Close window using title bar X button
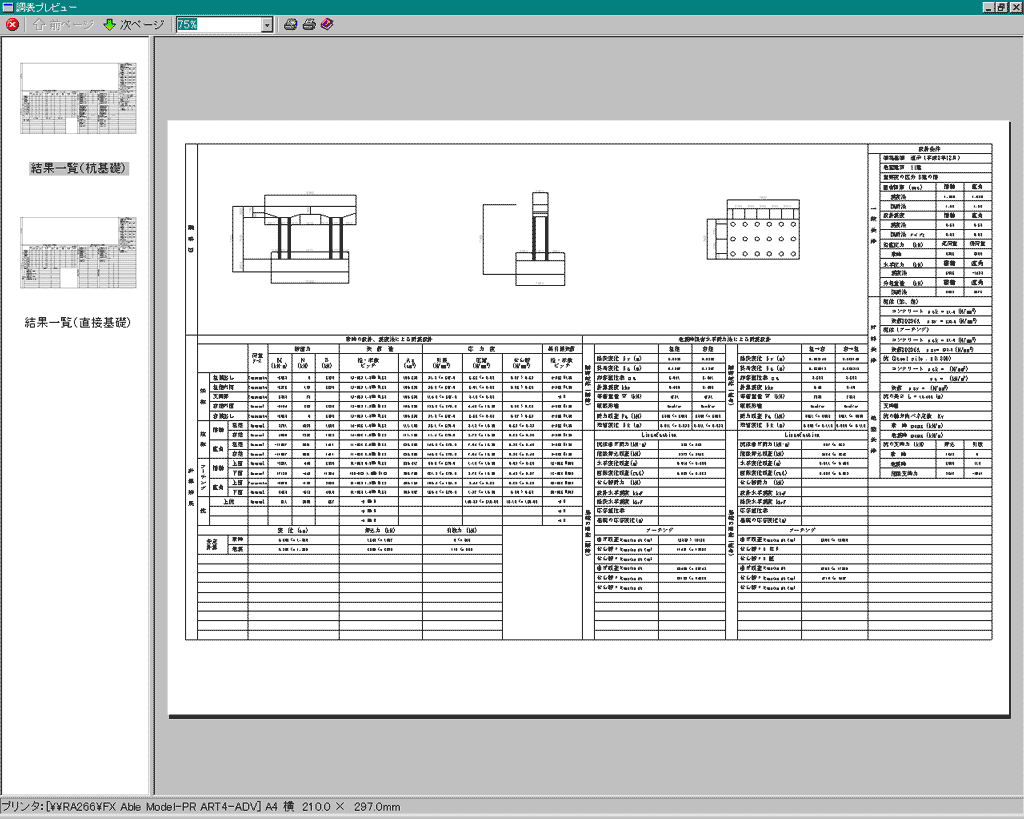Viewport: 1024px width, 819px height. click(x=1015, y=7)
